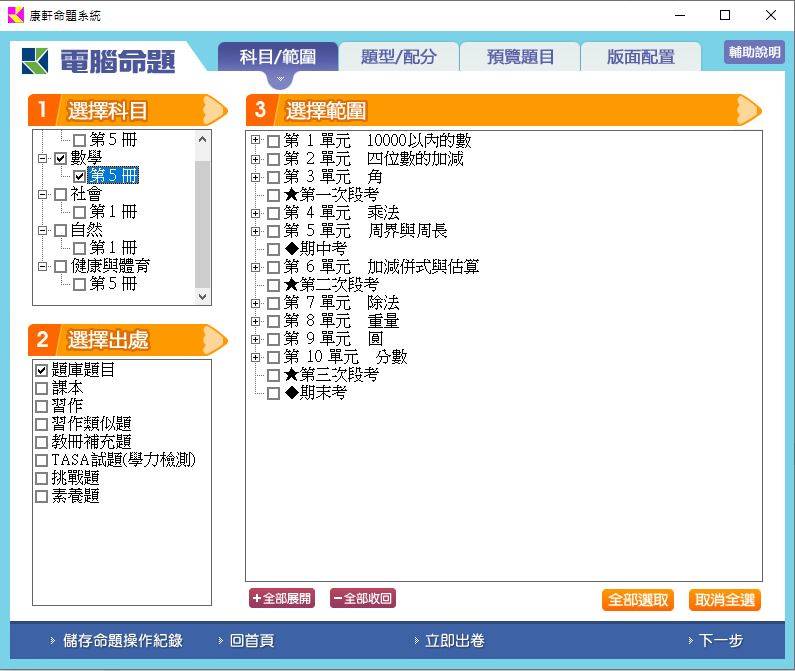The image size is (795, 671).
Task: Check ◆期末考 checkbox
Action: coord(273,394)
